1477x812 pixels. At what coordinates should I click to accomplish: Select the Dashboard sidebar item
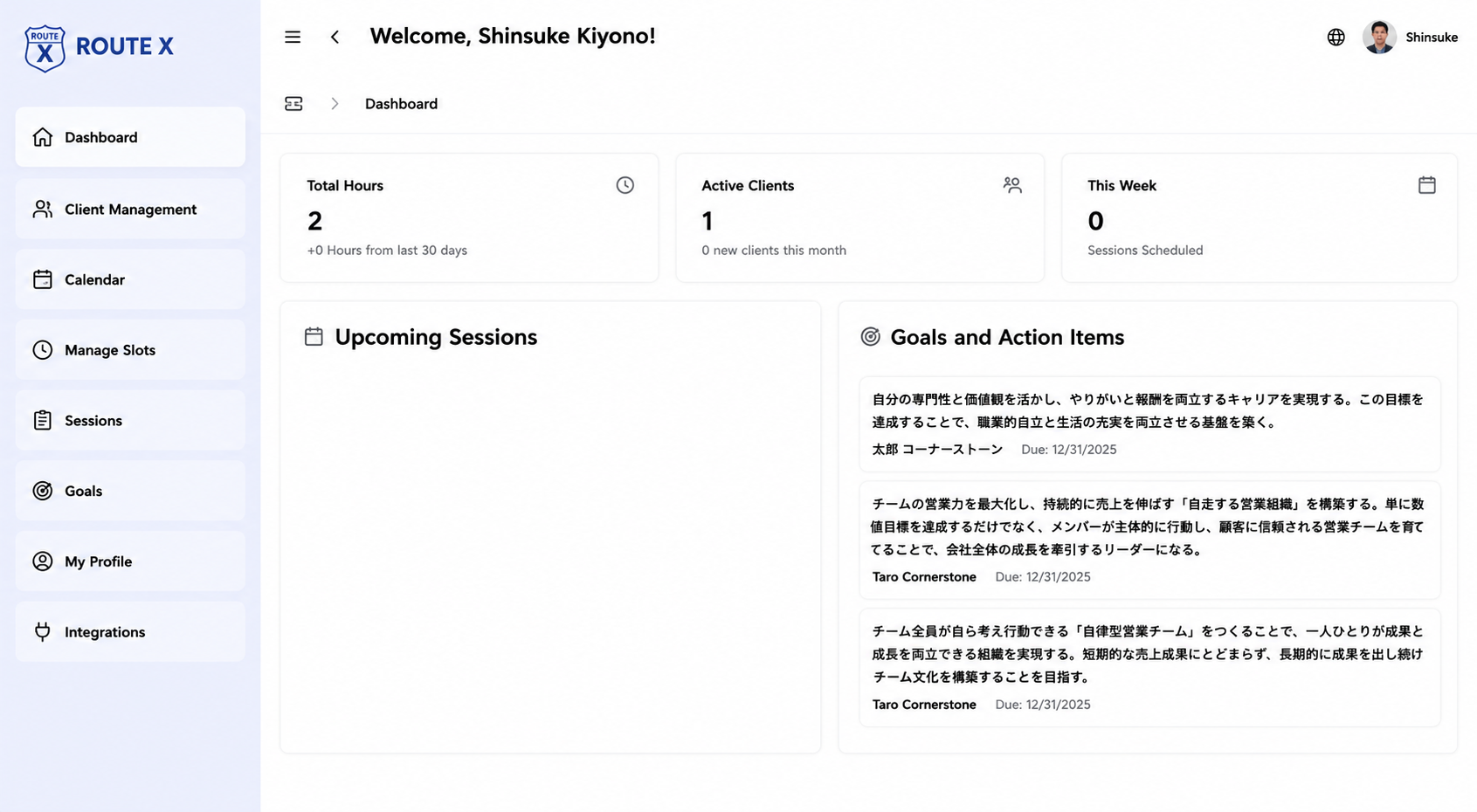[130, 137]
